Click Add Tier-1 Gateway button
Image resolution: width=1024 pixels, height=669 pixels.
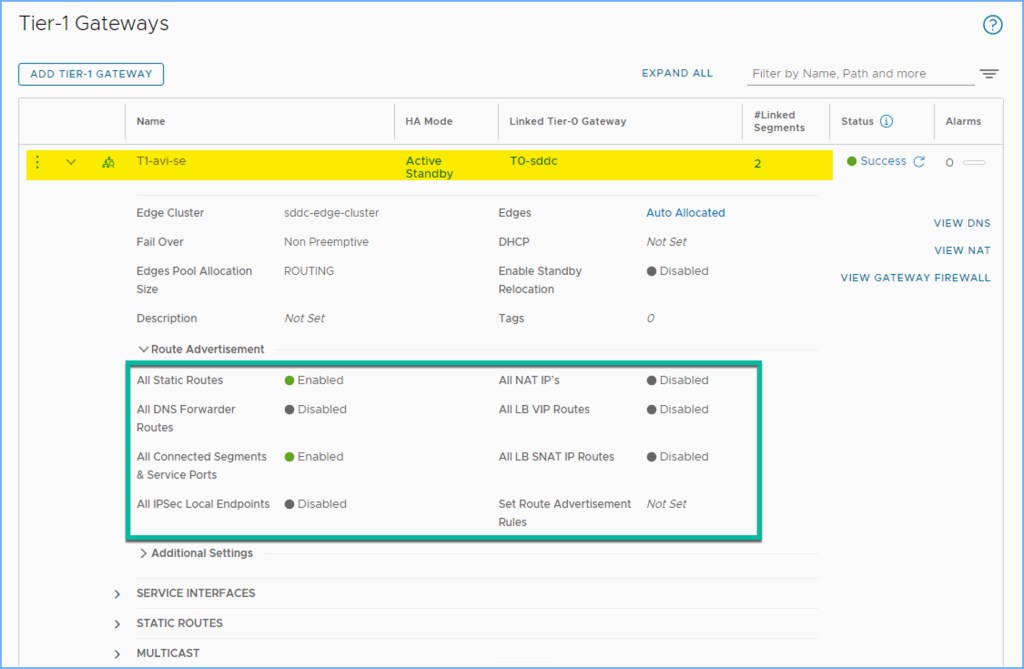click(91, 74)
